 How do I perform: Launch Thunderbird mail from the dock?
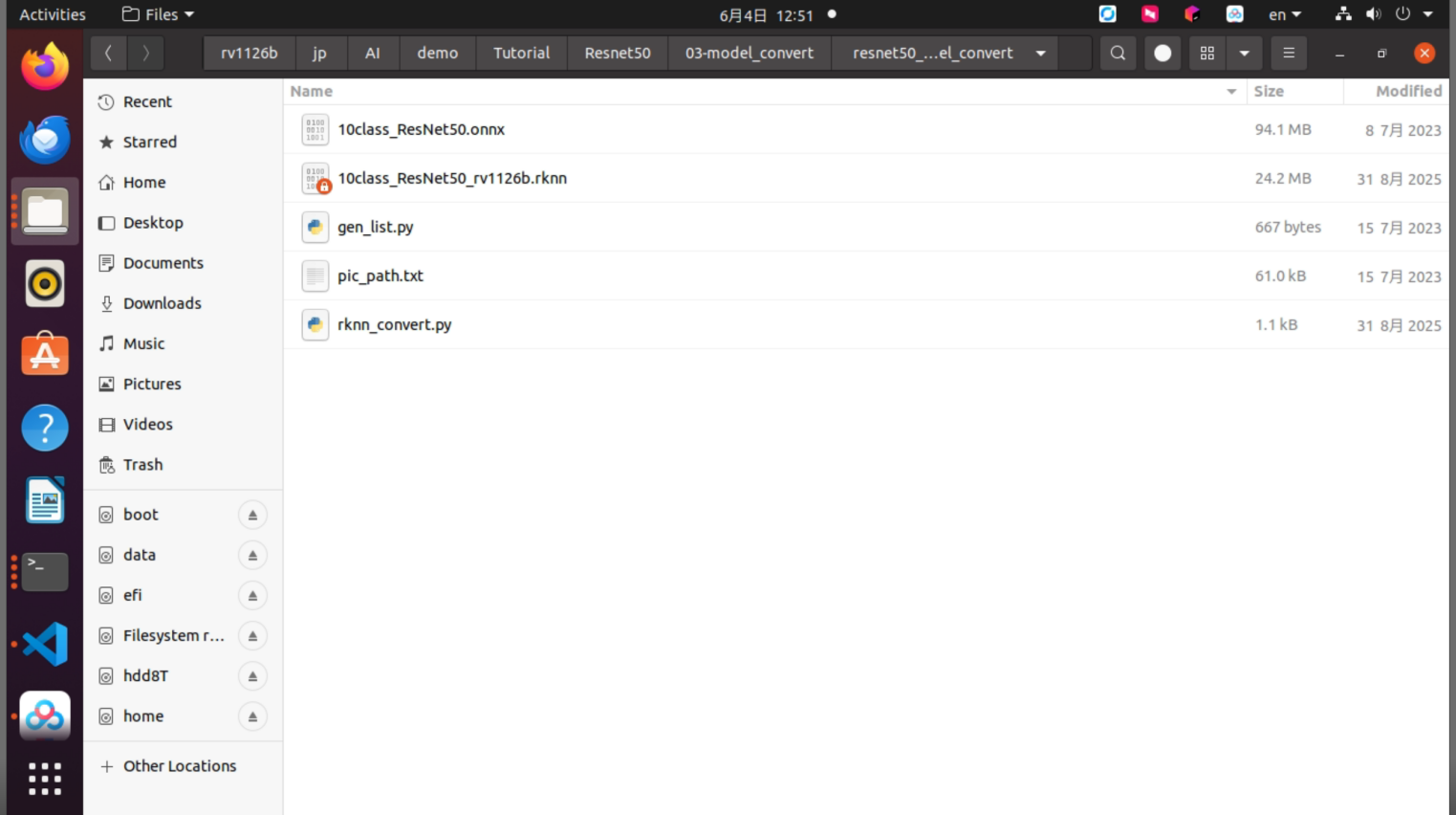coord(45,140)
